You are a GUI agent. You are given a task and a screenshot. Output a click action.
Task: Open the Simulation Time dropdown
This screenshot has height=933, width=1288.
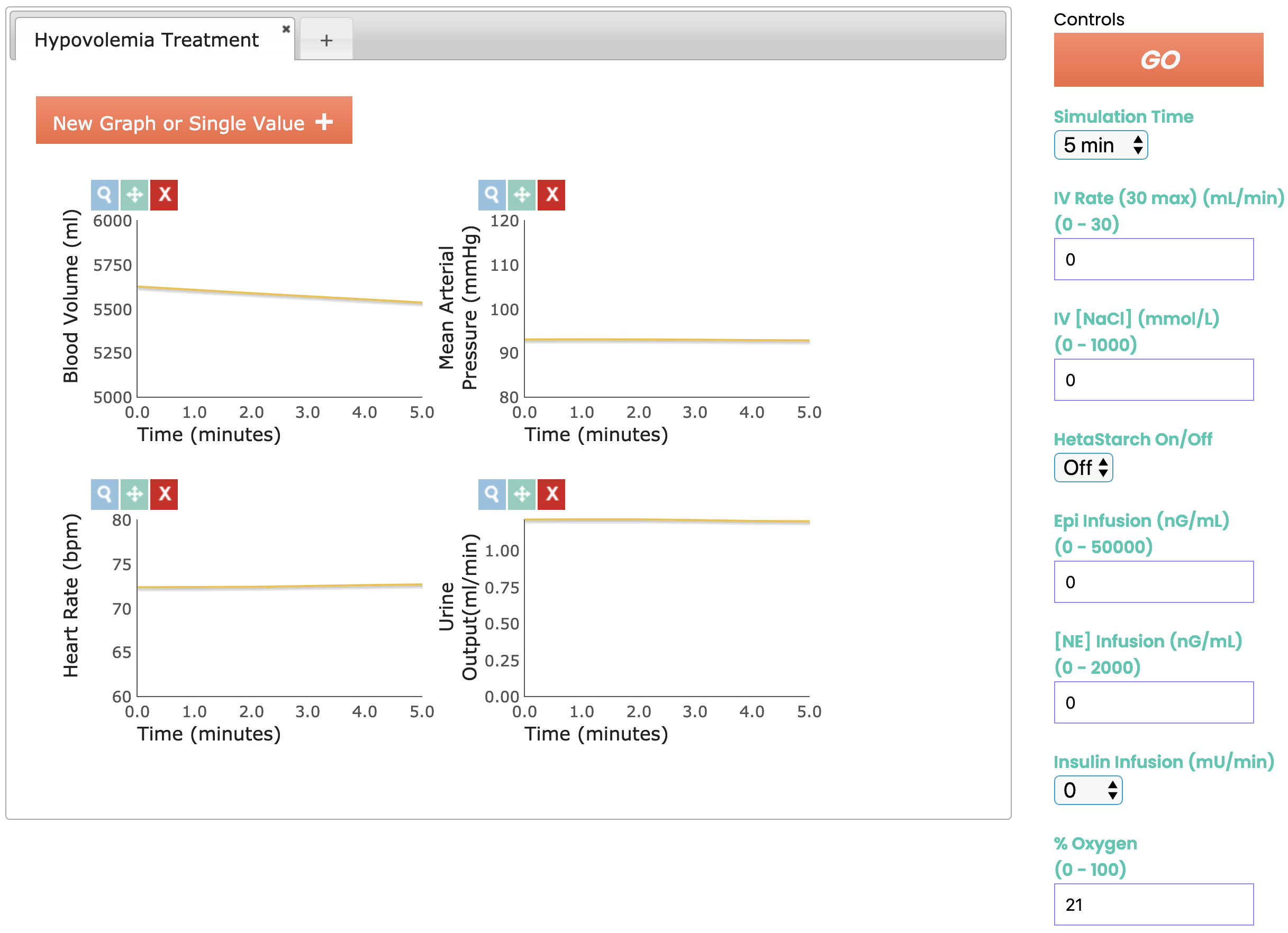point(1100,145)
